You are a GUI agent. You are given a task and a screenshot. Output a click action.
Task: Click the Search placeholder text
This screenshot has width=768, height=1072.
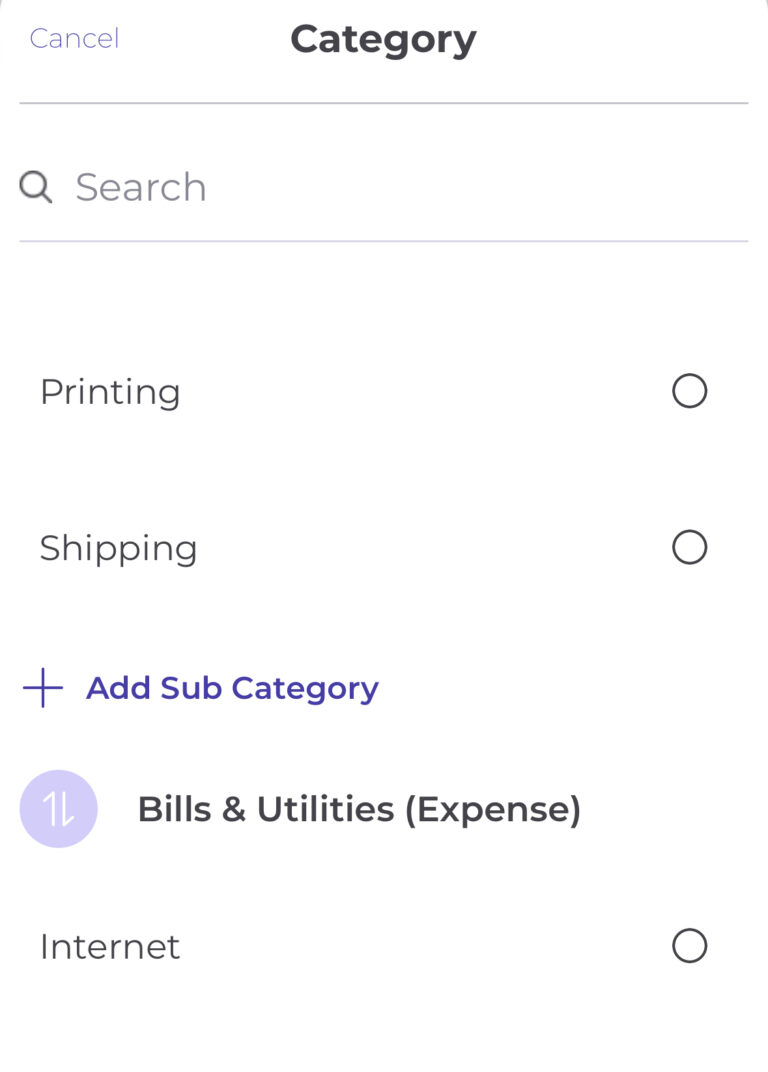click(x=141, y=187)
